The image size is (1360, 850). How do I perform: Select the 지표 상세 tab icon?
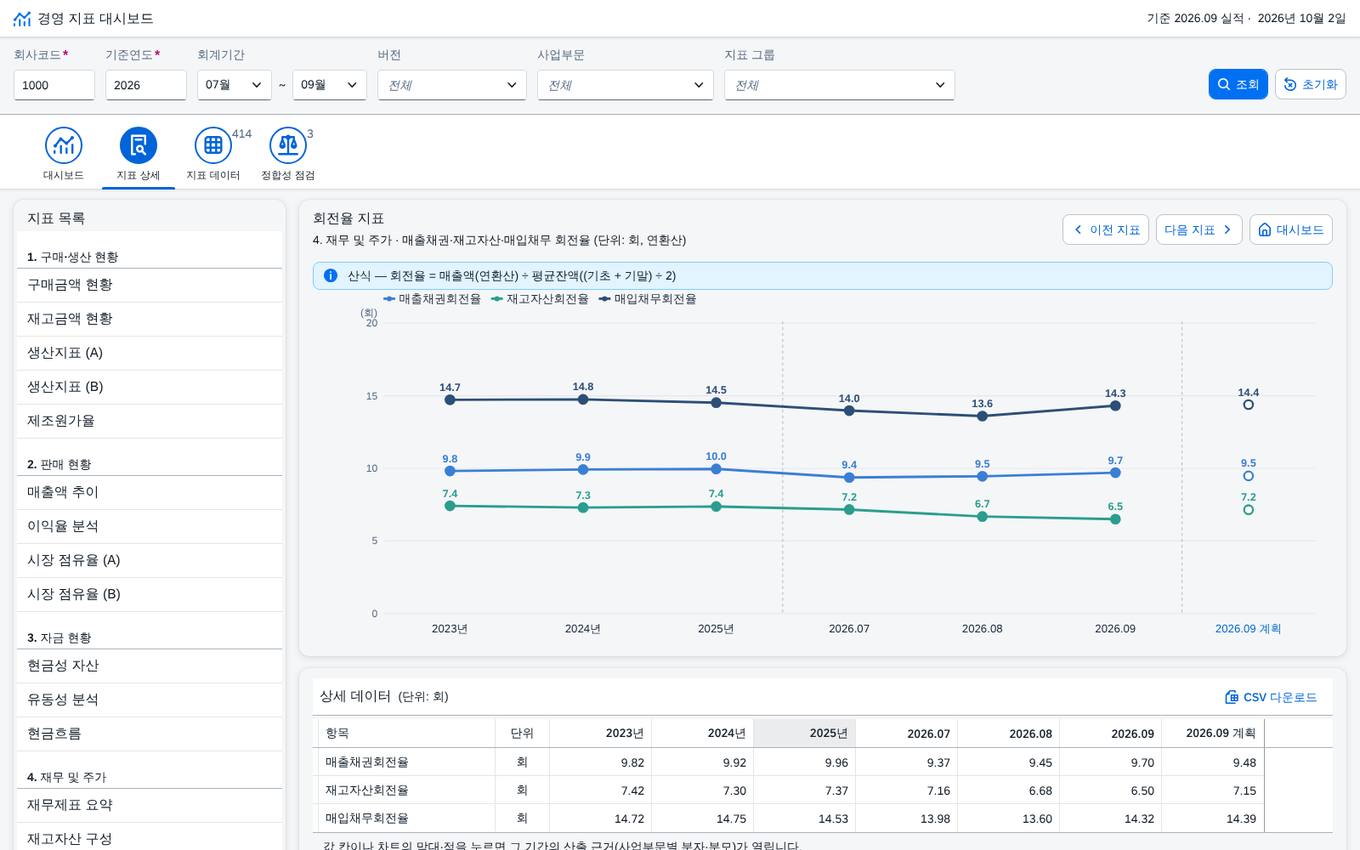point(138,145)
